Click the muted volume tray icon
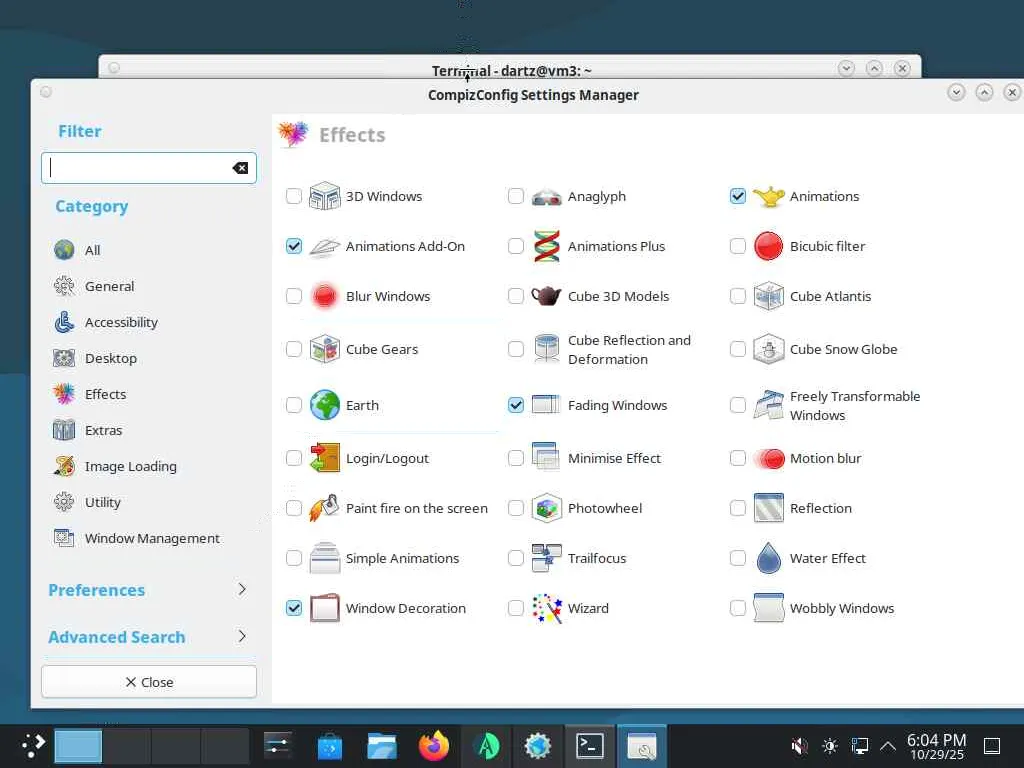This screenshot has height=768, width=1024. 799,746
